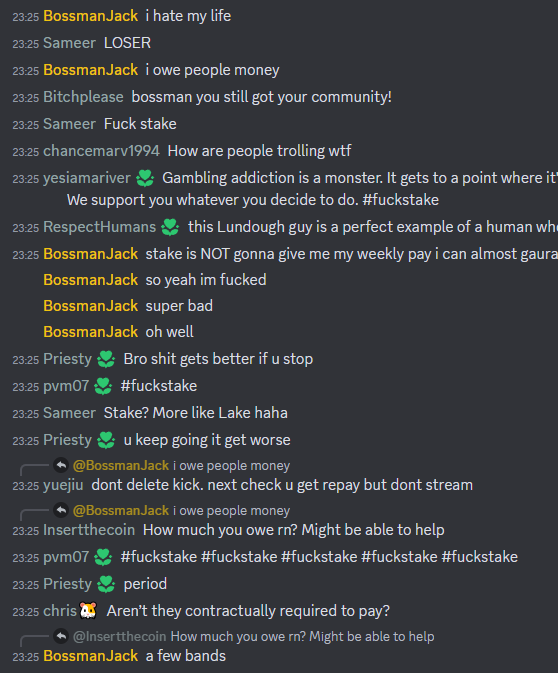Click the badge next to Priesty's 'Bro shit gets better' message
This screenshot has height=673, width=558.
pos(106,359)
